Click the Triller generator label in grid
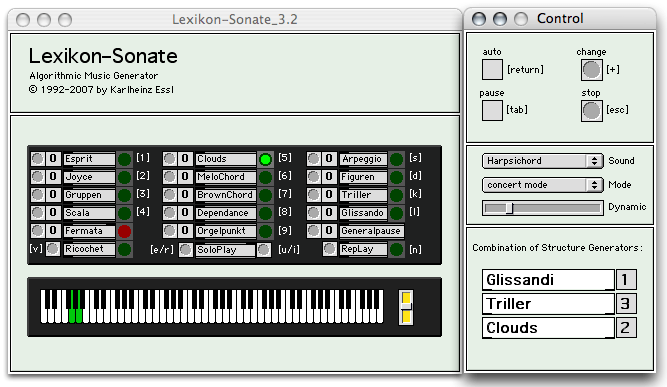The width and height of the screenshot is (667, 387). tap(363, 195)
